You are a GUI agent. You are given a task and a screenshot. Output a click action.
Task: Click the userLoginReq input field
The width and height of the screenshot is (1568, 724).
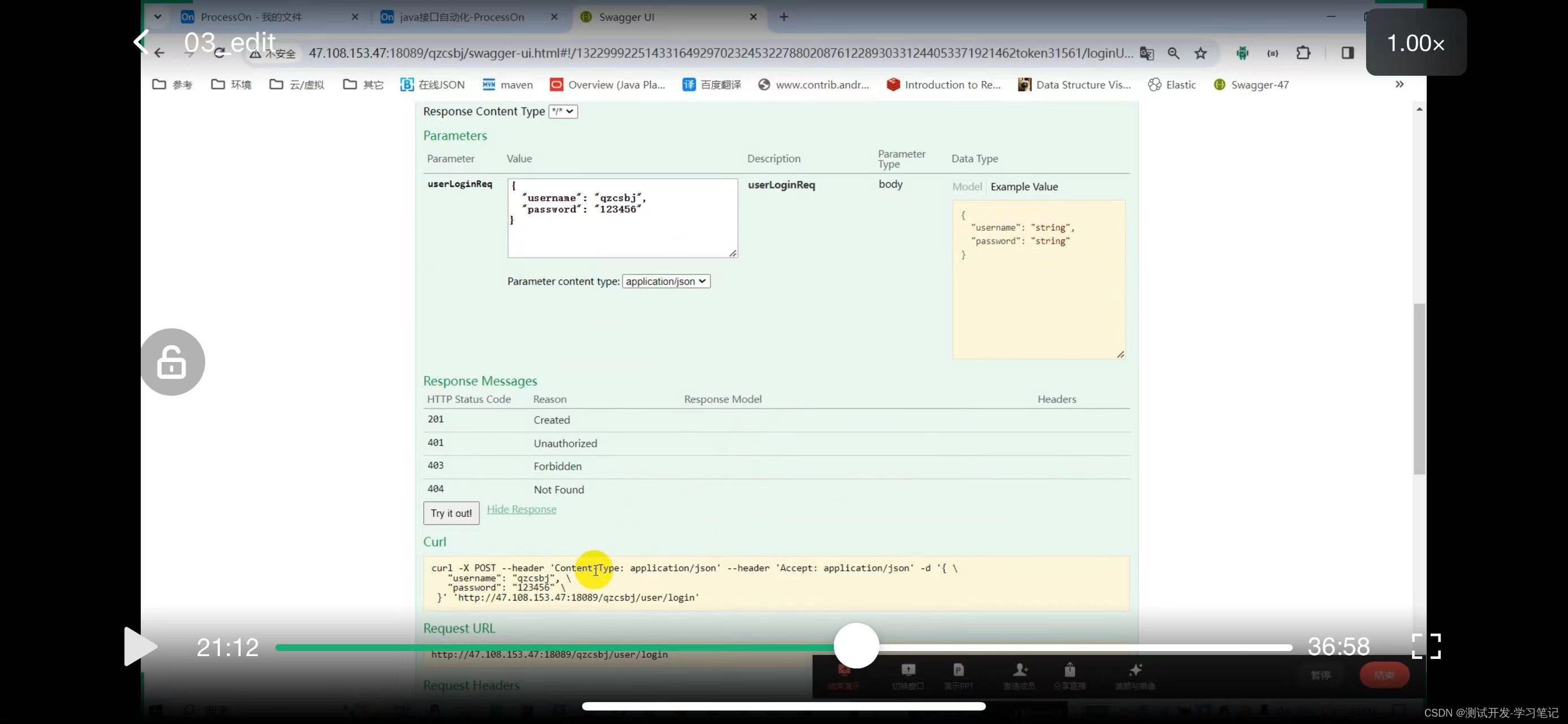[622, 216]
